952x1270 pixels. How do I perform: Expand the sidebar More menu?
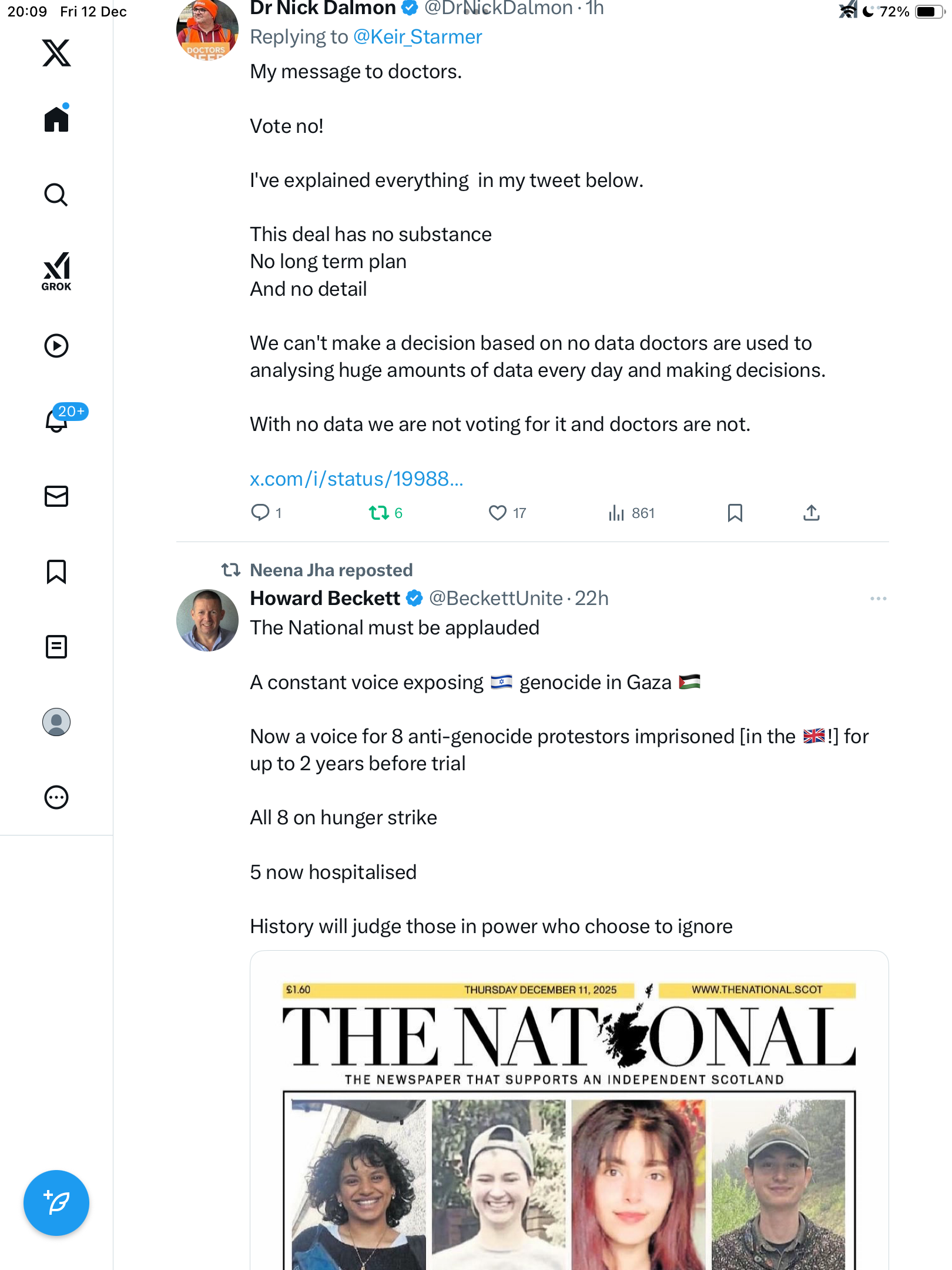56,797
